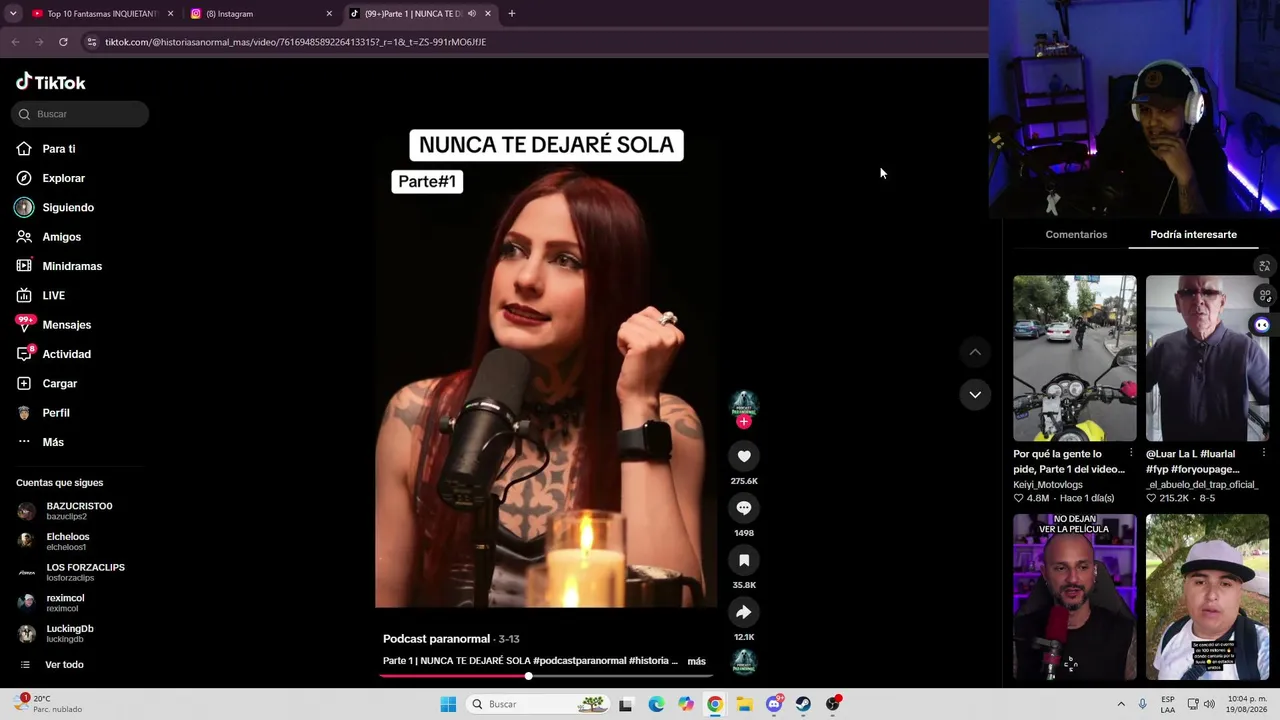The height and width of the screenshot is (720, 1280).
Task: Share the video with the arrow icon
Action: point(744,612)
